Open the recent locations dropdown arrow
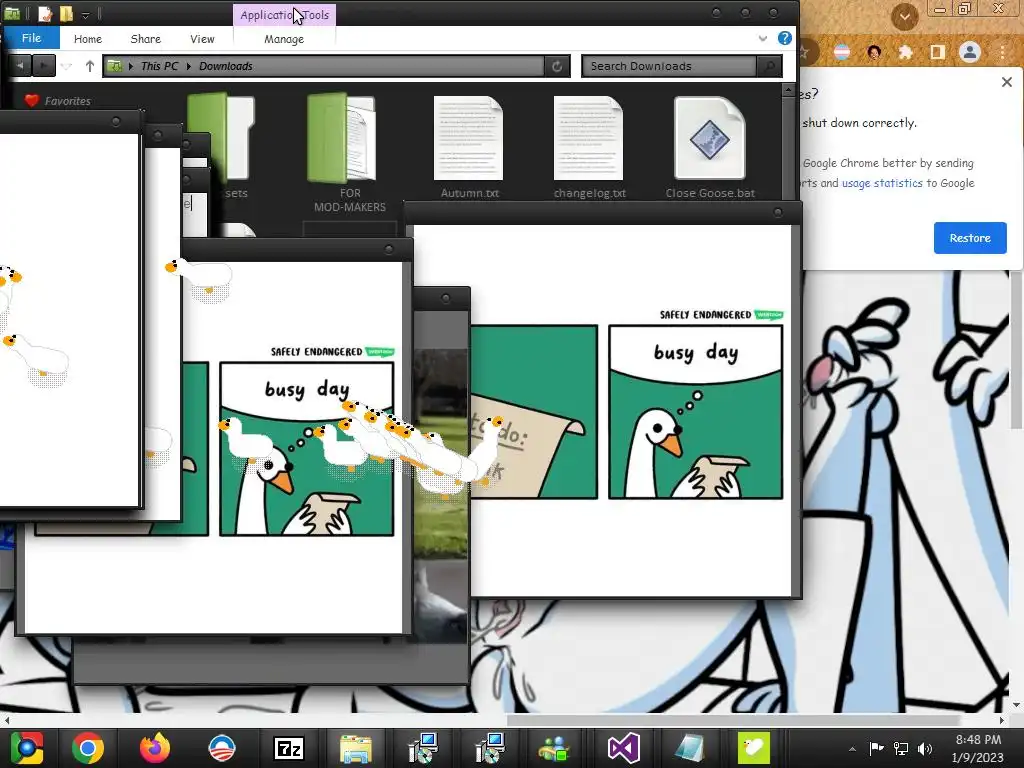This screenshot has width=1024, height=768. pos(66,66)
